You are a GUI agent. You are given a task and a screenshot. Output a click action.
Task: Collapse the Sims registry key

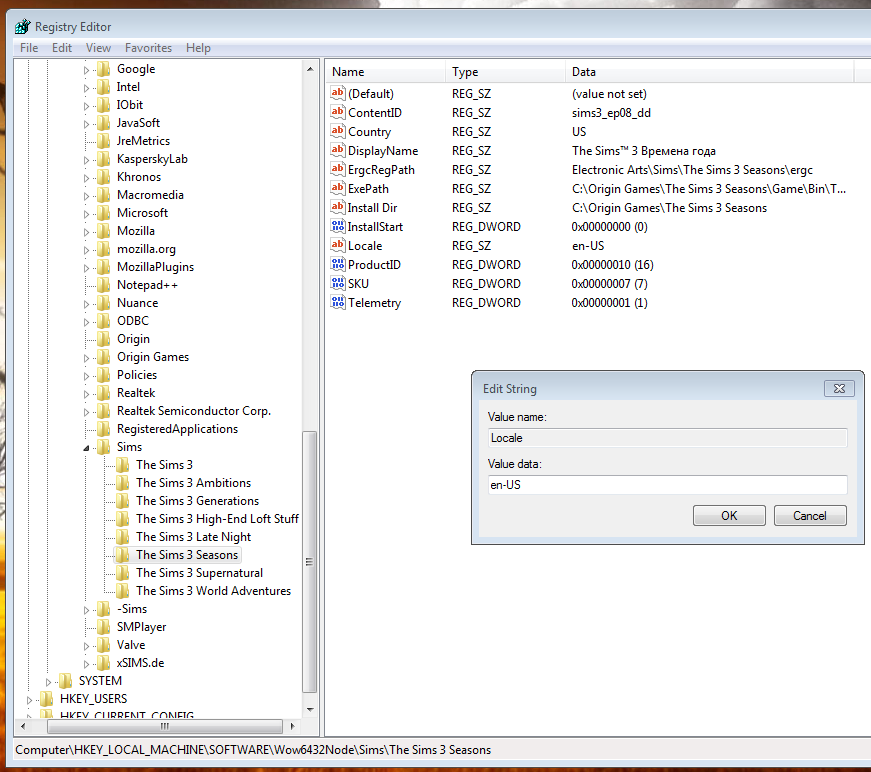pos(86,448)
